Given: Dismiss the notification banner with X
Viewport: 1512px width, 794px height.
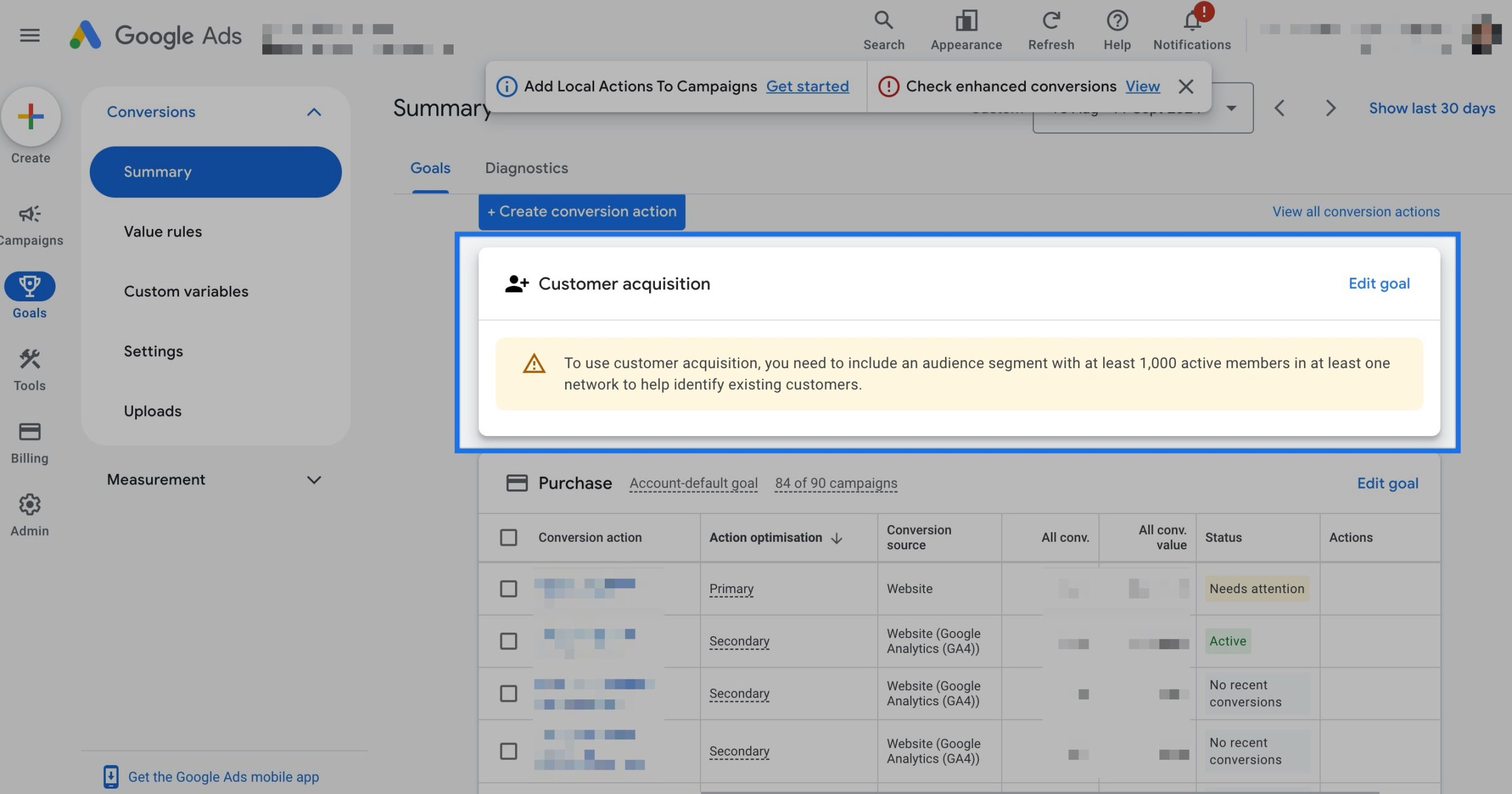Looking at the screenshot, I should click(x=1185, y=86).
